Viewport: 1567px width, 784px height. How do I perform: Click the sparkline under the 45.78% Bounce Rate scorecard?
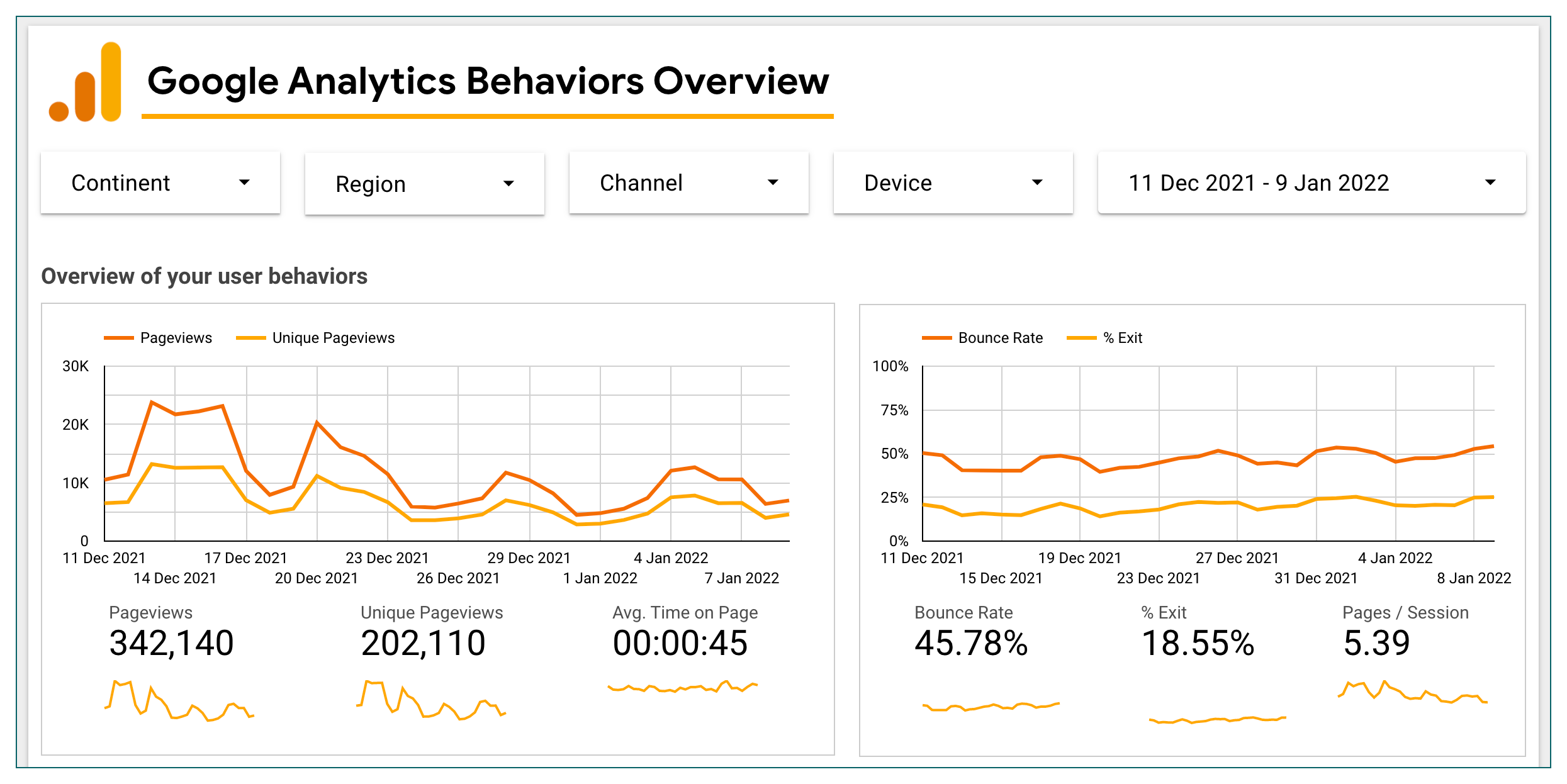991,707
